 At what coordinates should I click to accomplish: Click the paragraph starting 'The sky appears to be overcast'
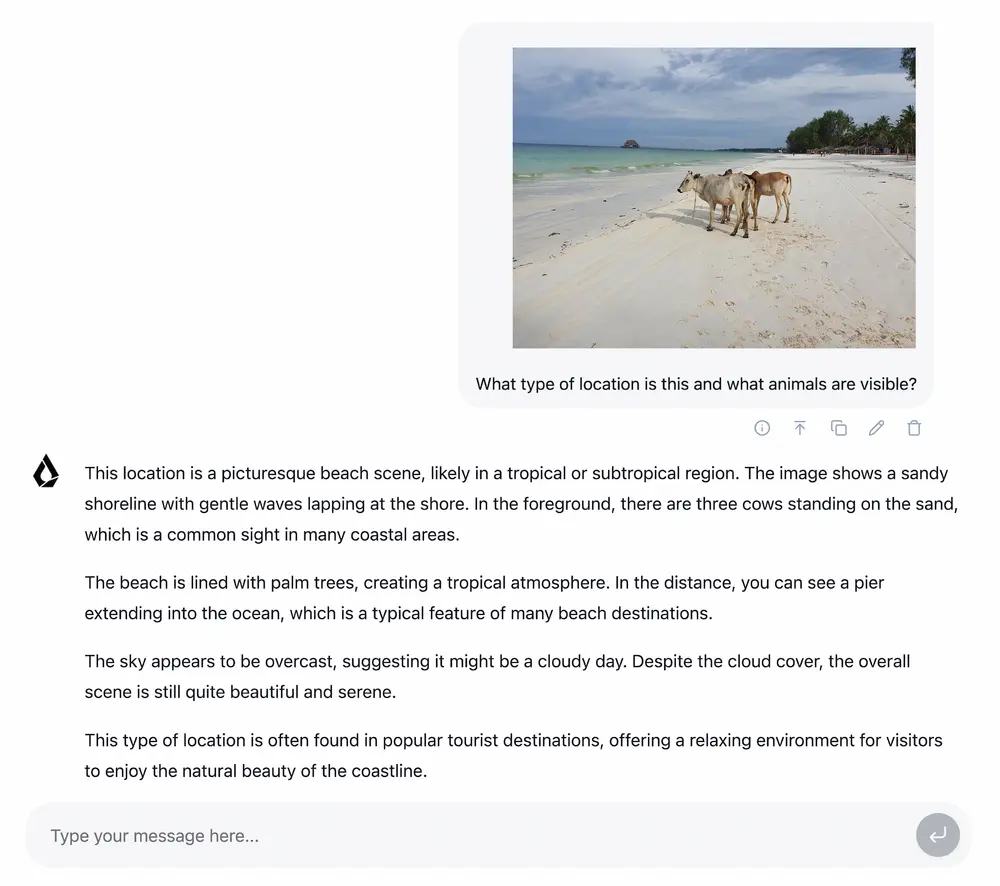pyautogui.click(x=497, y=676)
